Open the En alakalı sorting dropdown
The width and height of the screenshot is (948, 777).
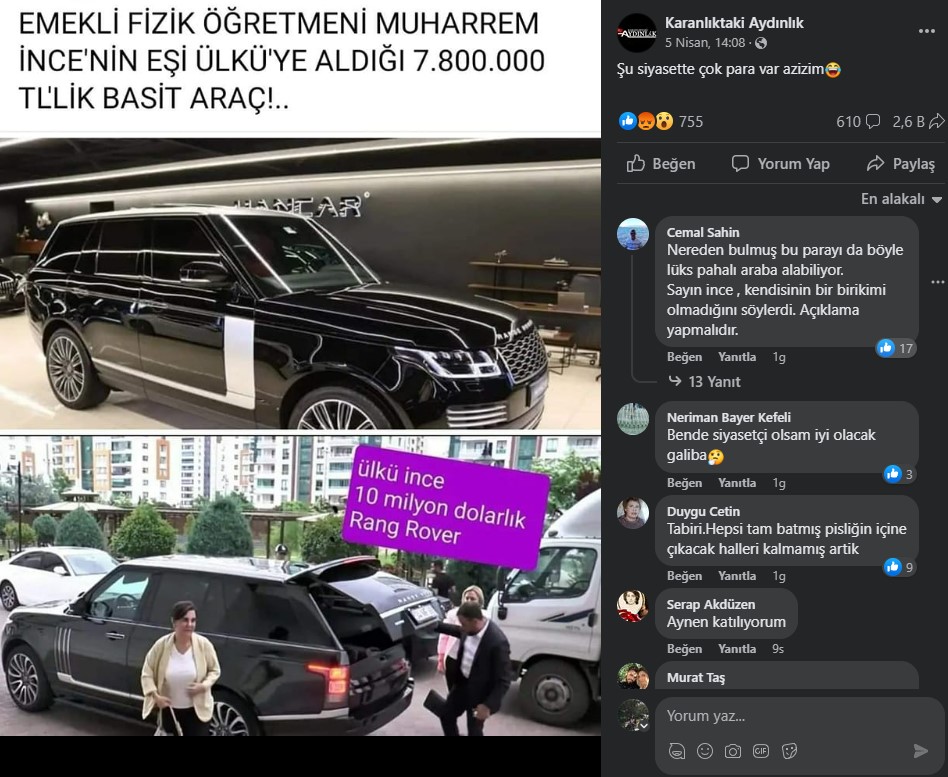coord(901,199)
